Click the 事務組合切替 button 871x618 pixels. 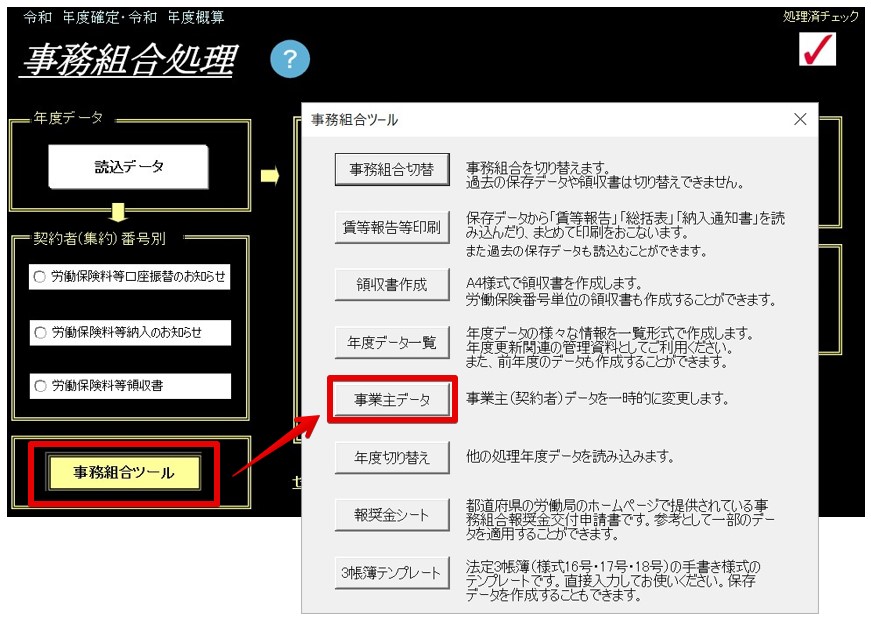point(392,169)
